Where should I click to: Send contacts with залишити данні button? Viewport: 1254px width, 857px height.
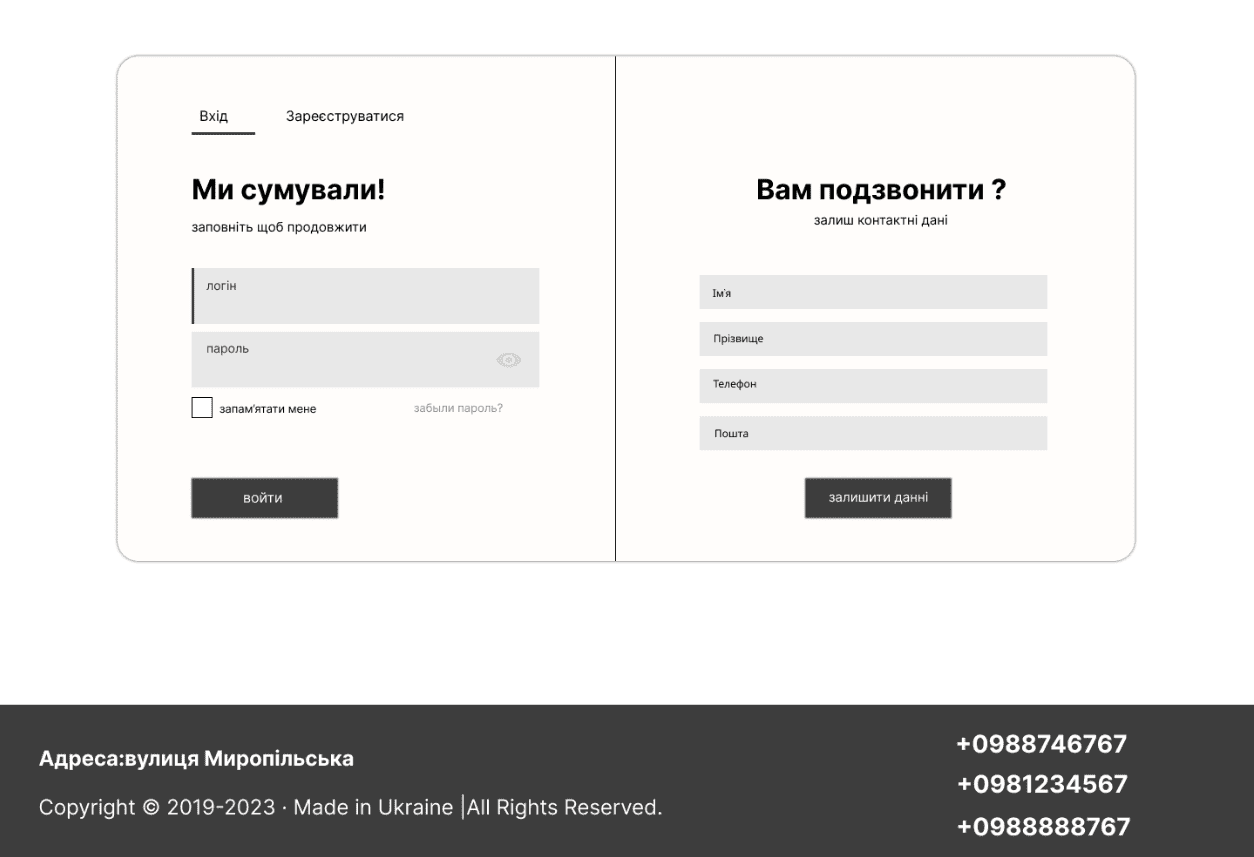[x=878, y=498]
